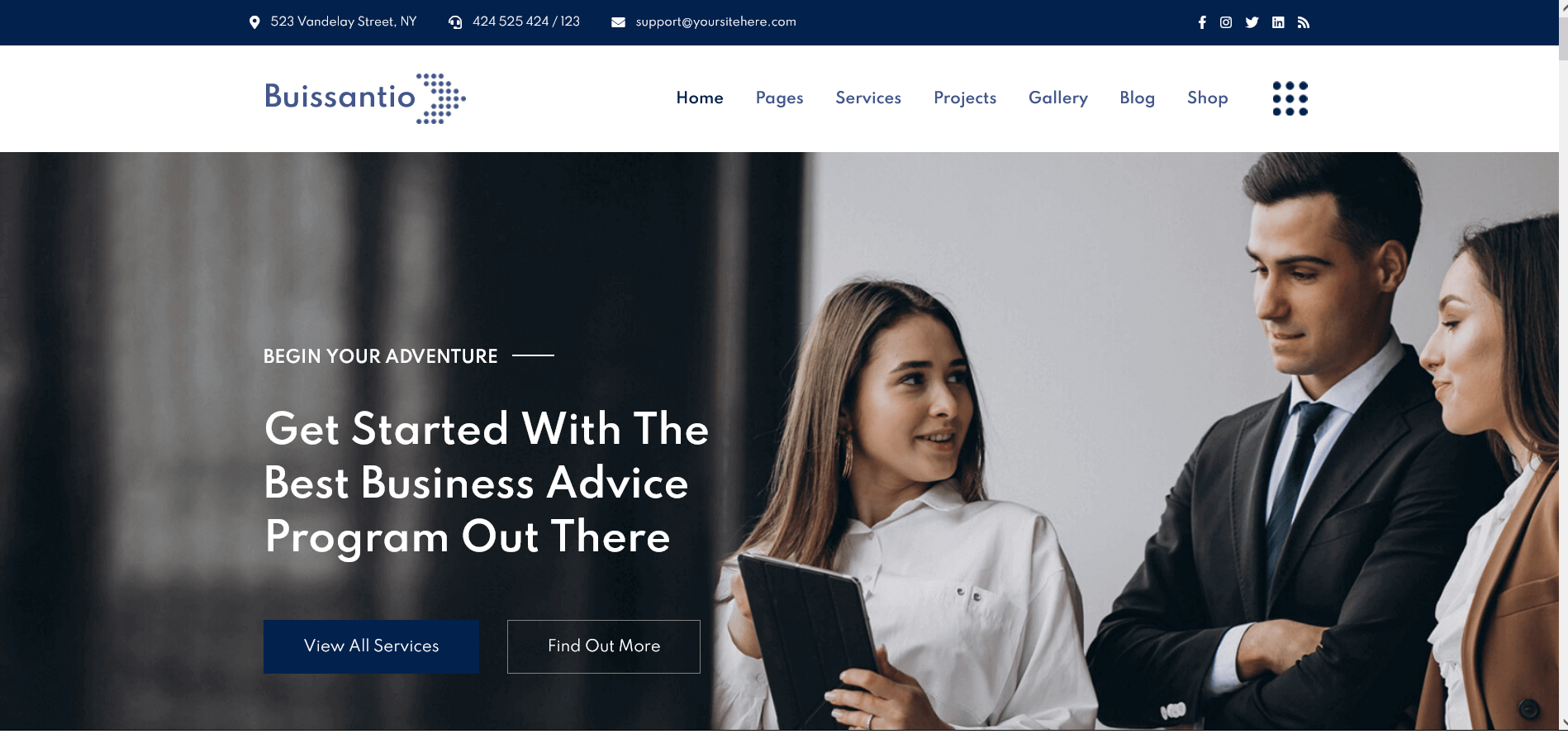Click the Buissantio logo

pyautogui.click(x=365, y=98)
